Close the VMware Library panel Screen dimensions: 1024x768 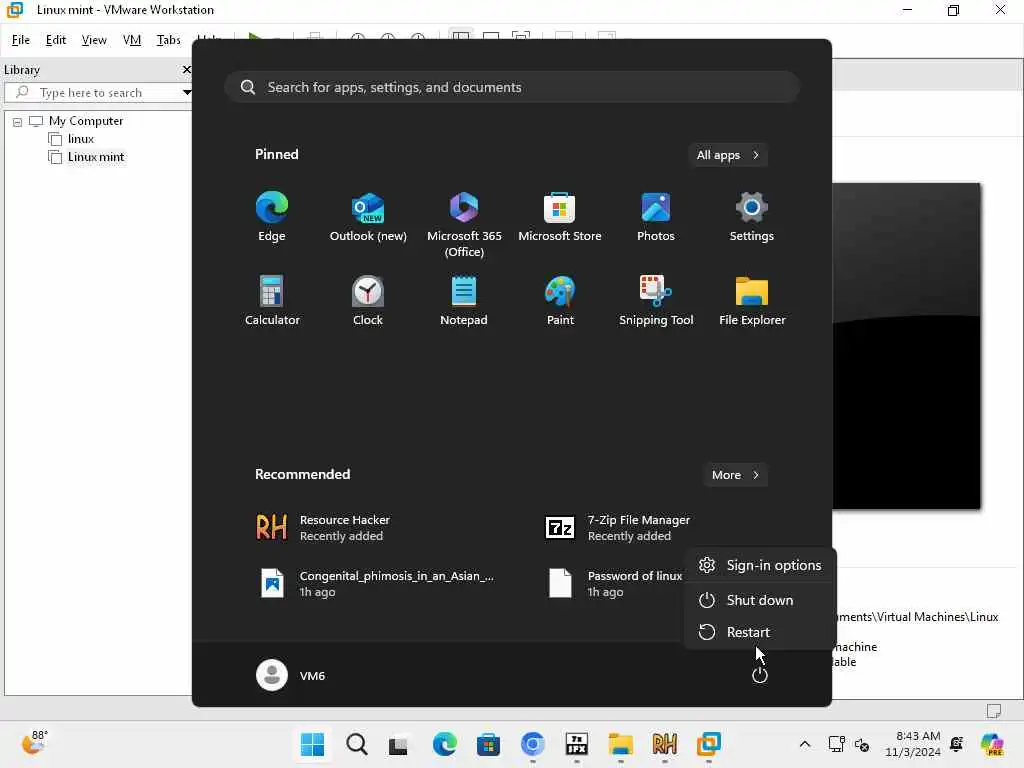pyautogui.click(x=187, y=69)
